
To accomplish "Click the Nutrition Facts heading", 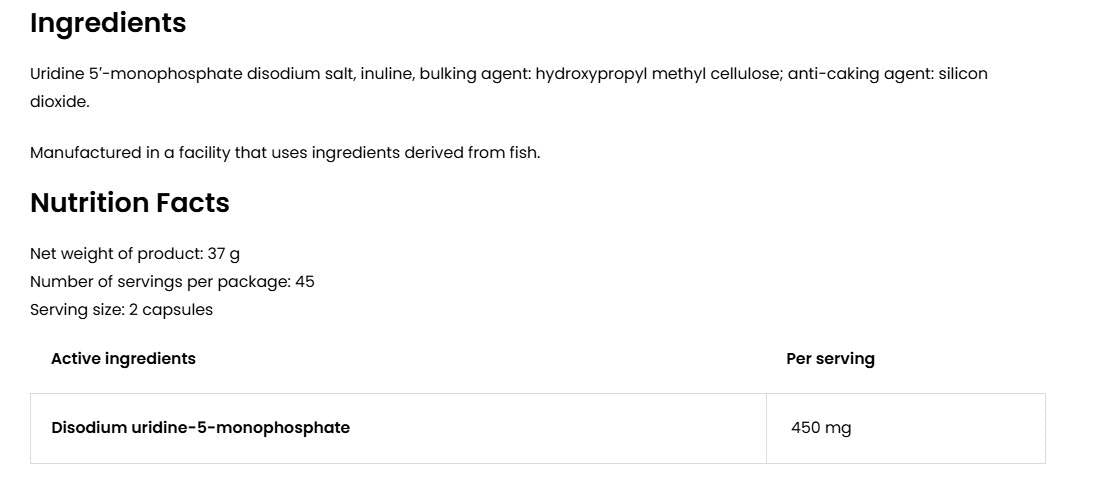I will 129,203.
